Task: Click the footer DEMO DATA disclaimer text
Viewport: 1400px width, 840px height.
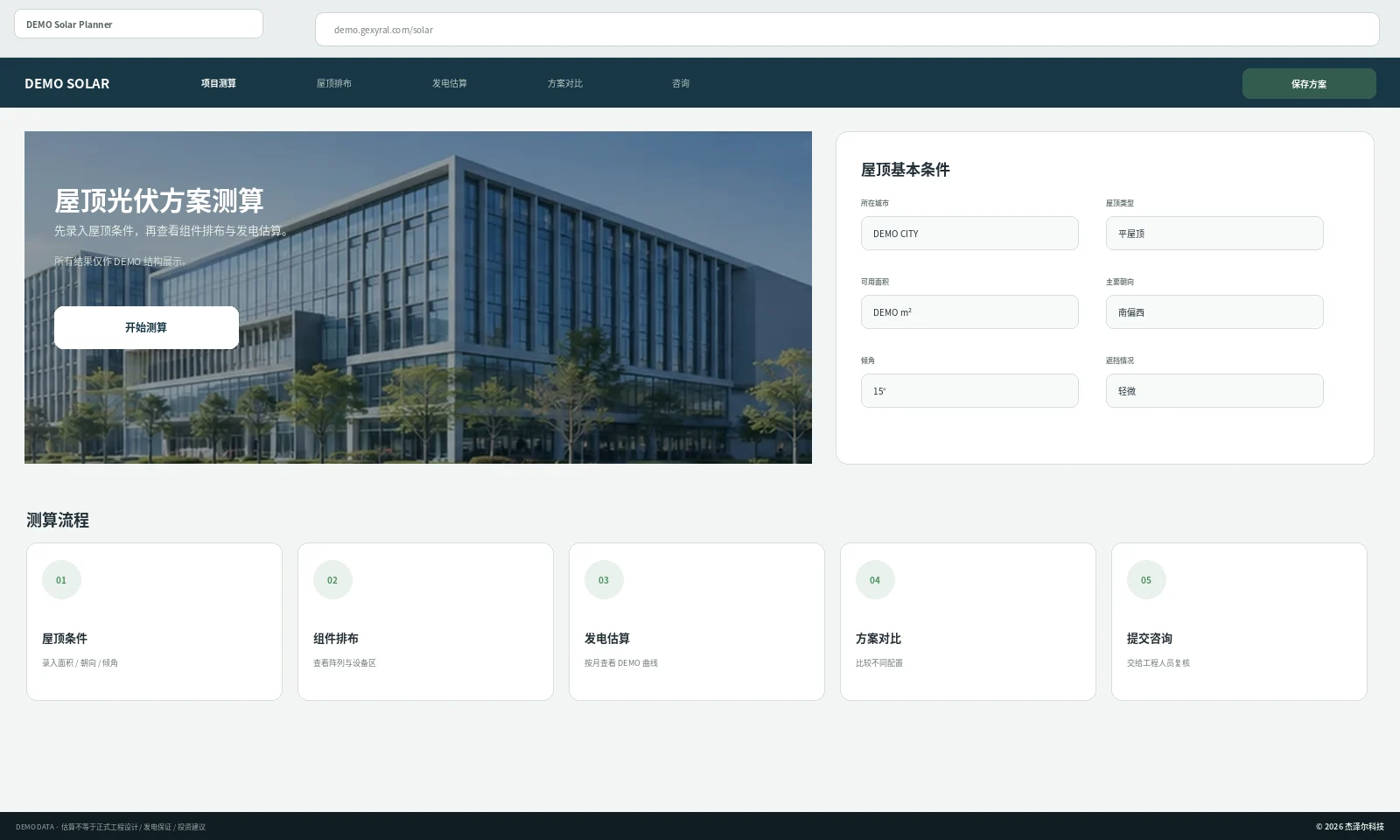Action: [110, 827]
